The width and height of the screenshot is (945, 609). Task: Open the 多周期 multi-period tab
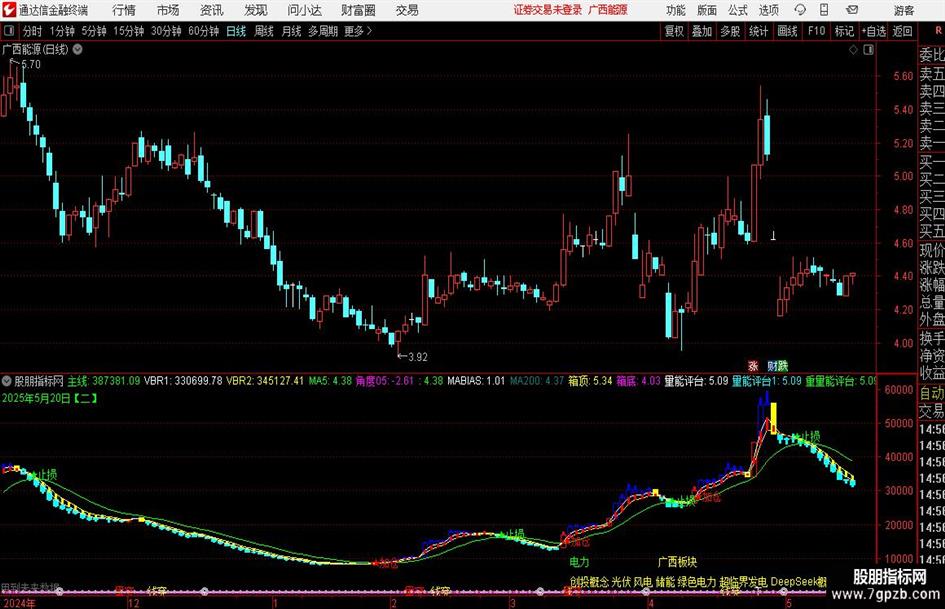click(323, 31)
